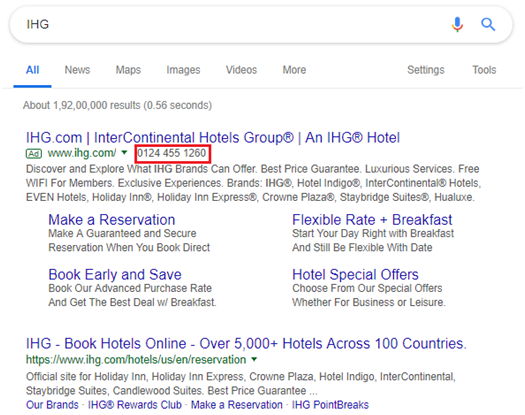Screen dimensions: 525x415
Task: Switch to the Images tab
Action: click(183, 70)
